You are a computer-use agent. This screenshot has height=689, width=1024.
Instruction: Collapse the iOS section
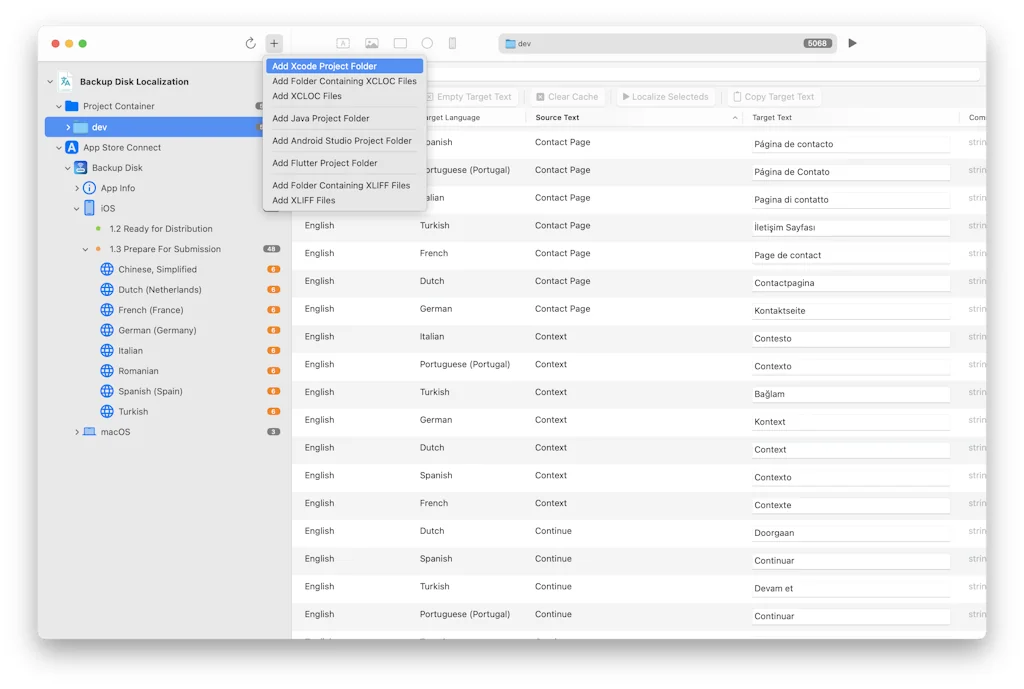(x=76, y=208)
